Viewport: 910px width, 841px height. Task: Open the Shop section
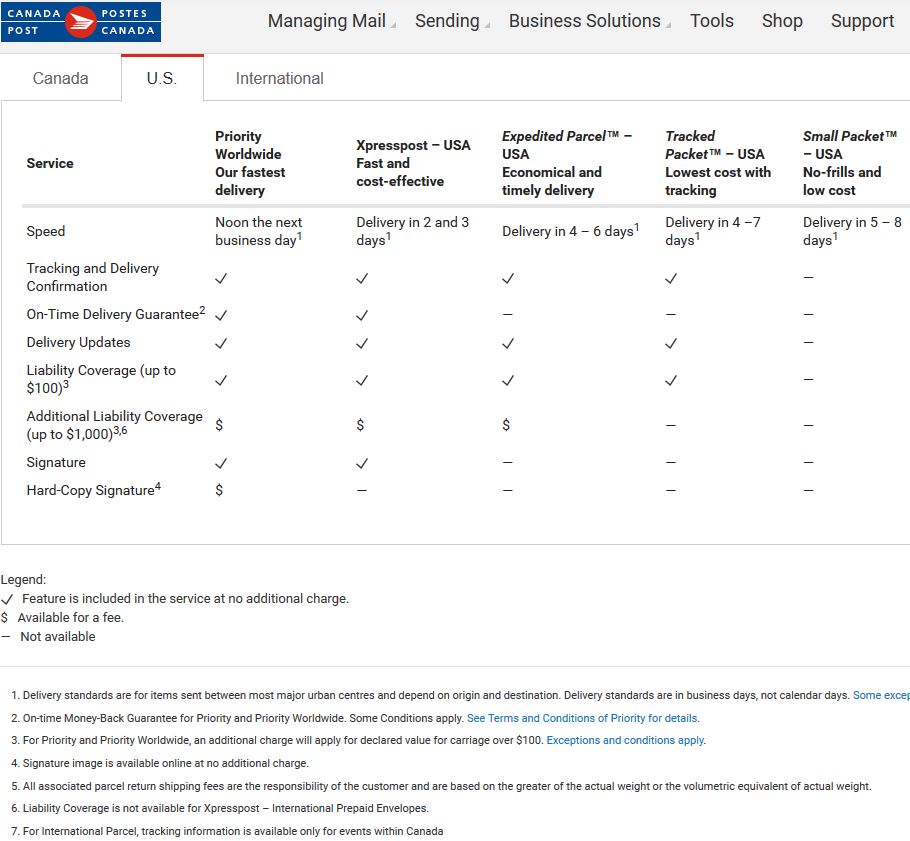click(x=782, y=21)
